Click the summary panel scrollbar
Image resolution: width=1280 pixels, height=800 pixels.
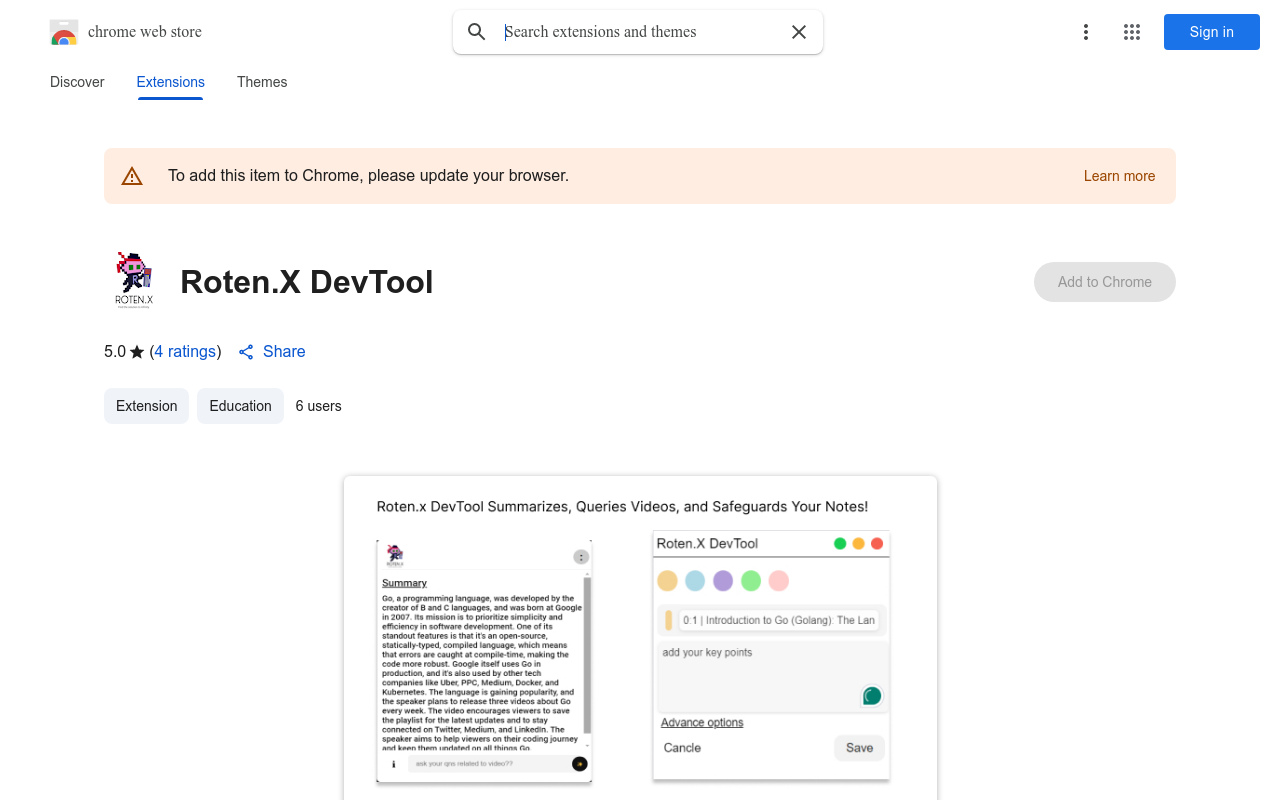pyautogui.click(x=587, y=656)
